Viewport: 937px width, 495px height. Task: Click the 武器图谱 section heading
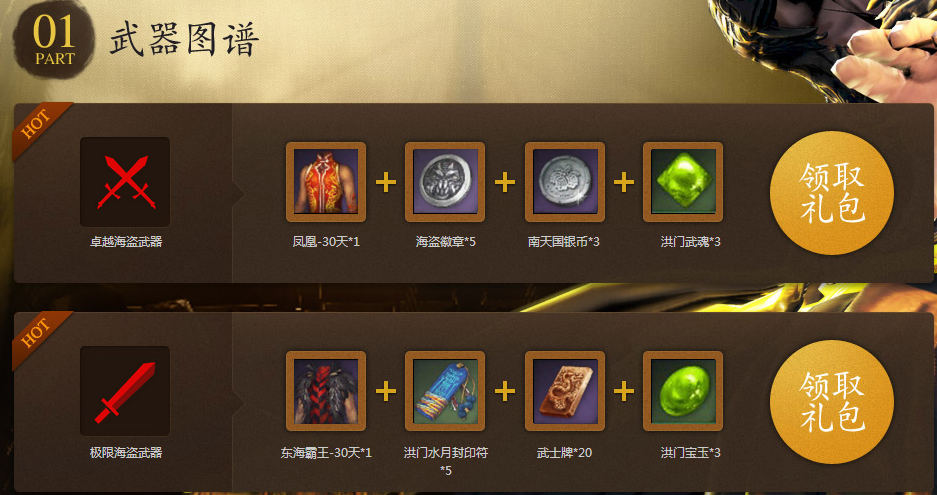184,41
